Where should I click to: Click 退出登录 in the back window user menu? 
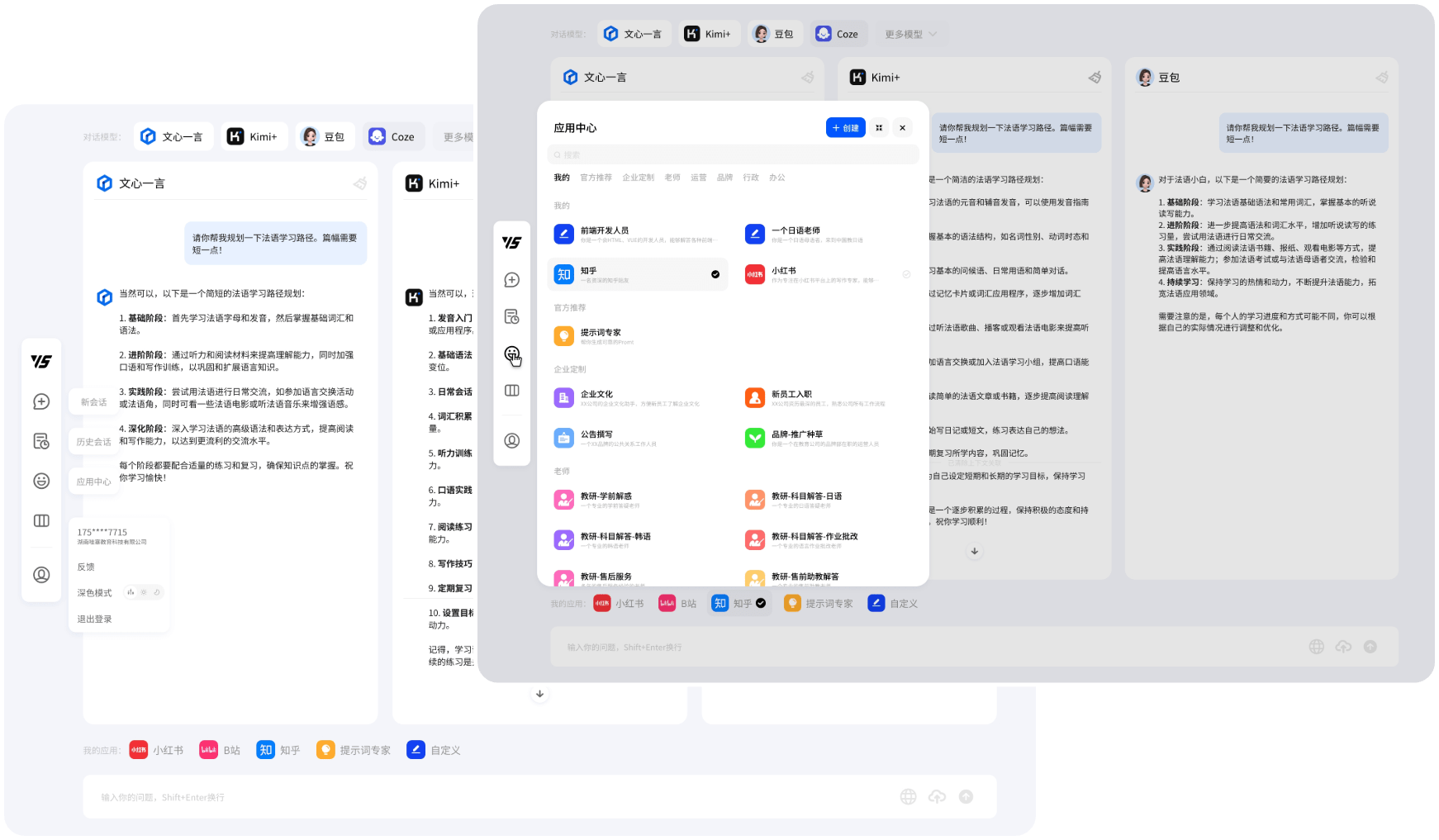coord(94,619)
